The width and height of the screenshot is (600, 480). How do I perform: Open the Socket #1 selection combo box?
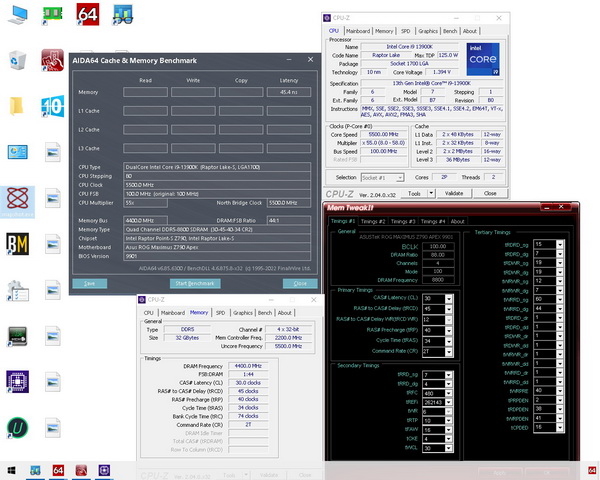[x=382, y=178]
